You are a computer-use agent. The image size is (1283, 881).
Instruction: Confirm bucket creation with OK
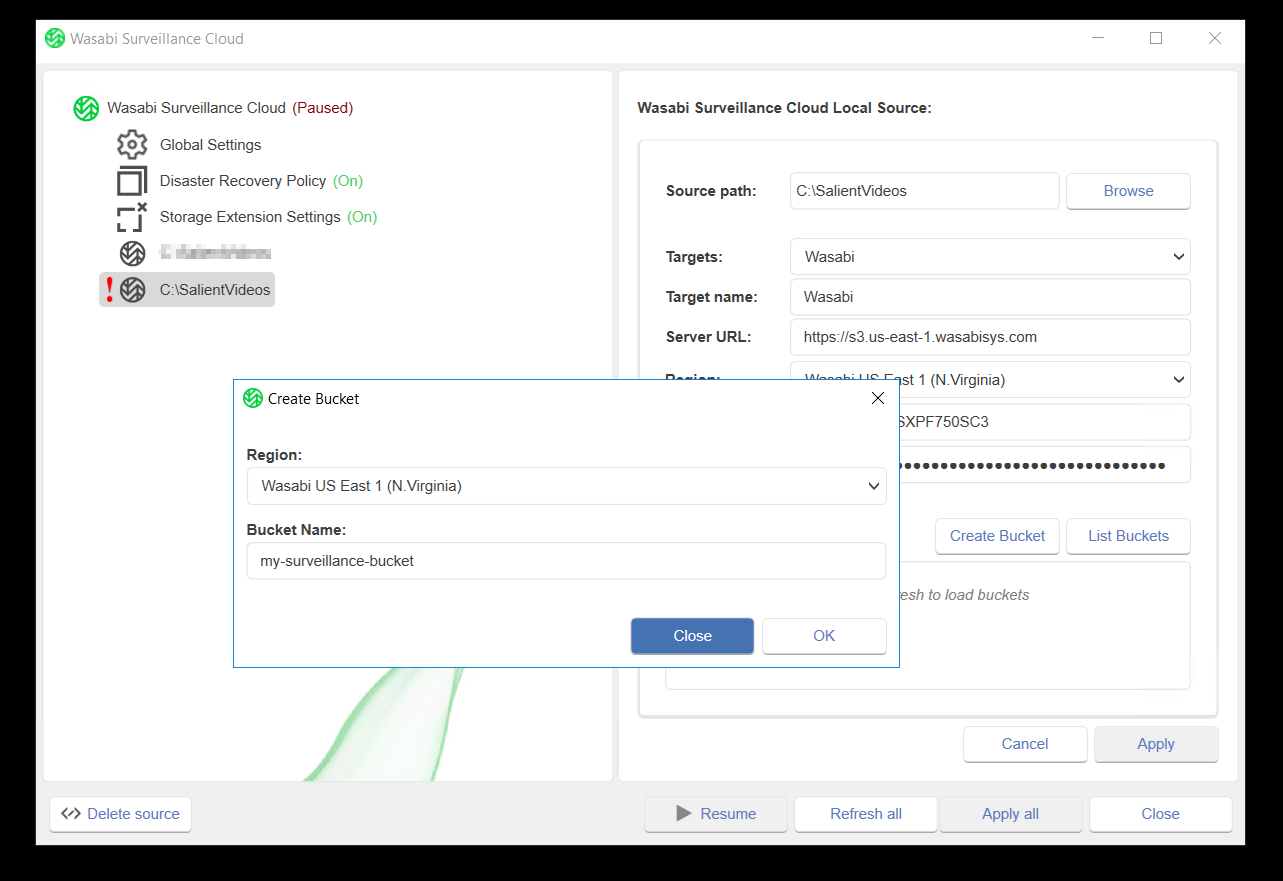(824, 636)
